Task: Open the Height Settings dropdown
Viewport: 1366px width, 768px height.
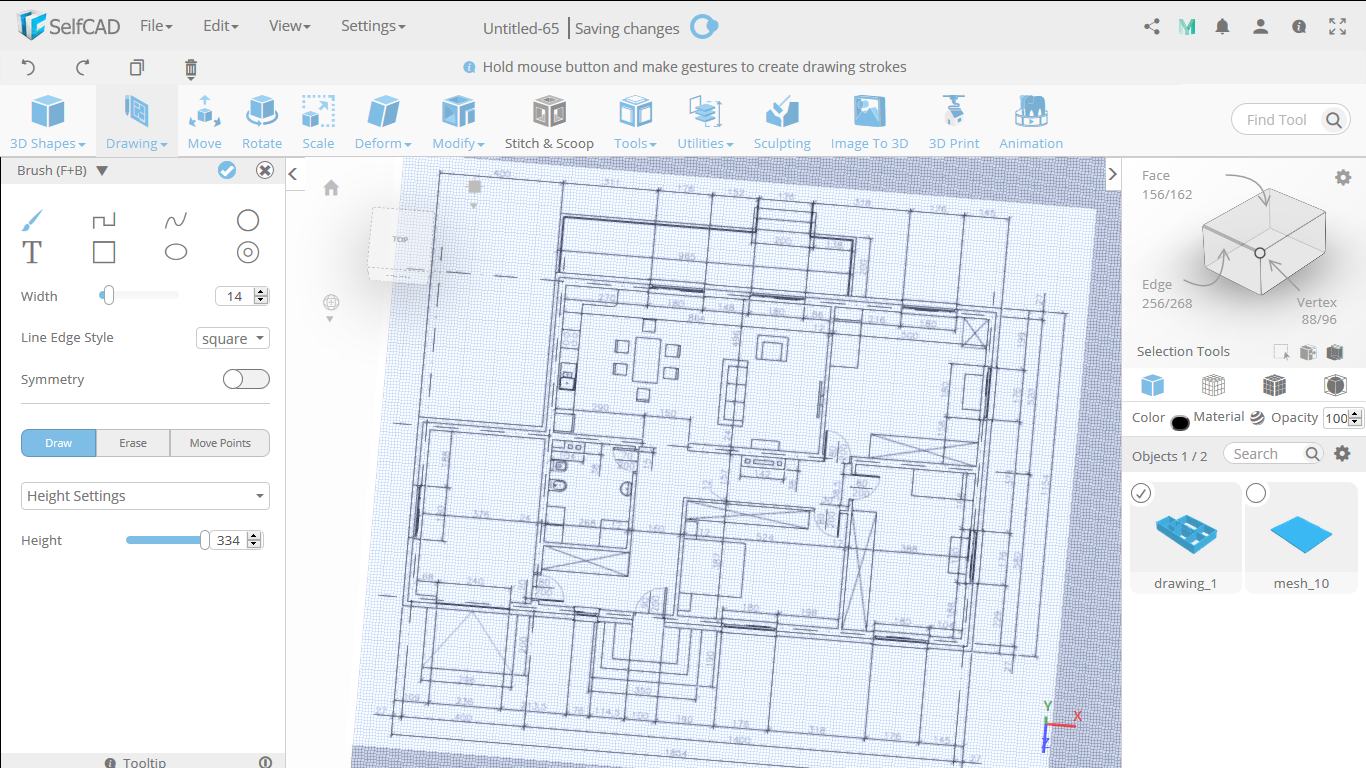Action: 145,496
